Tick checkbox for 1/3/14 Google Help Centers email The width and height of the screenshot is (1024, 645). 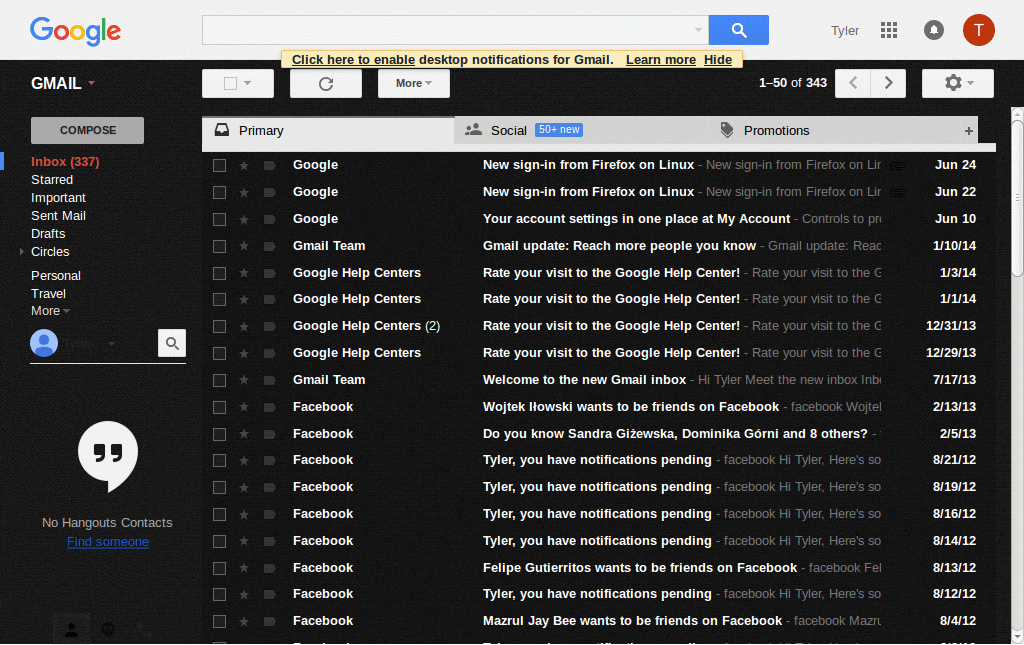point(219,274)
